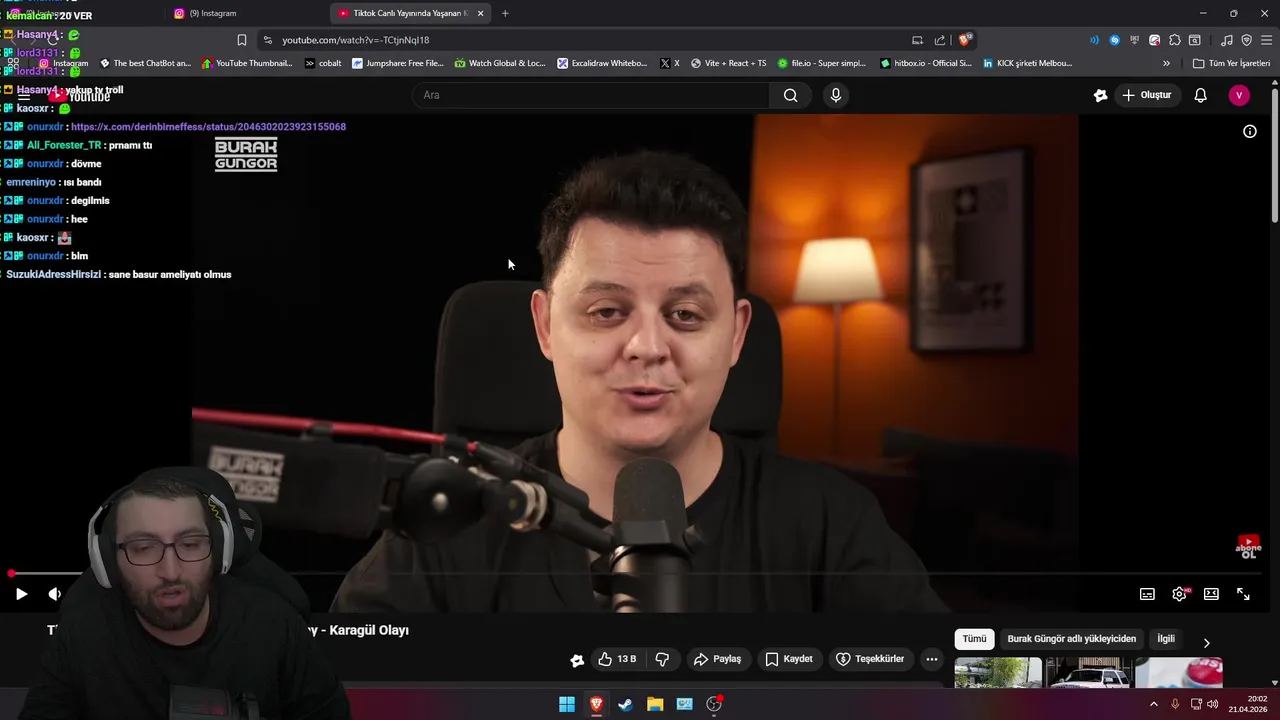This screenshot has height=720, width=1280.
Task: Click the search magnifier button
Action: pyautogui.click(x=790, y=95)
